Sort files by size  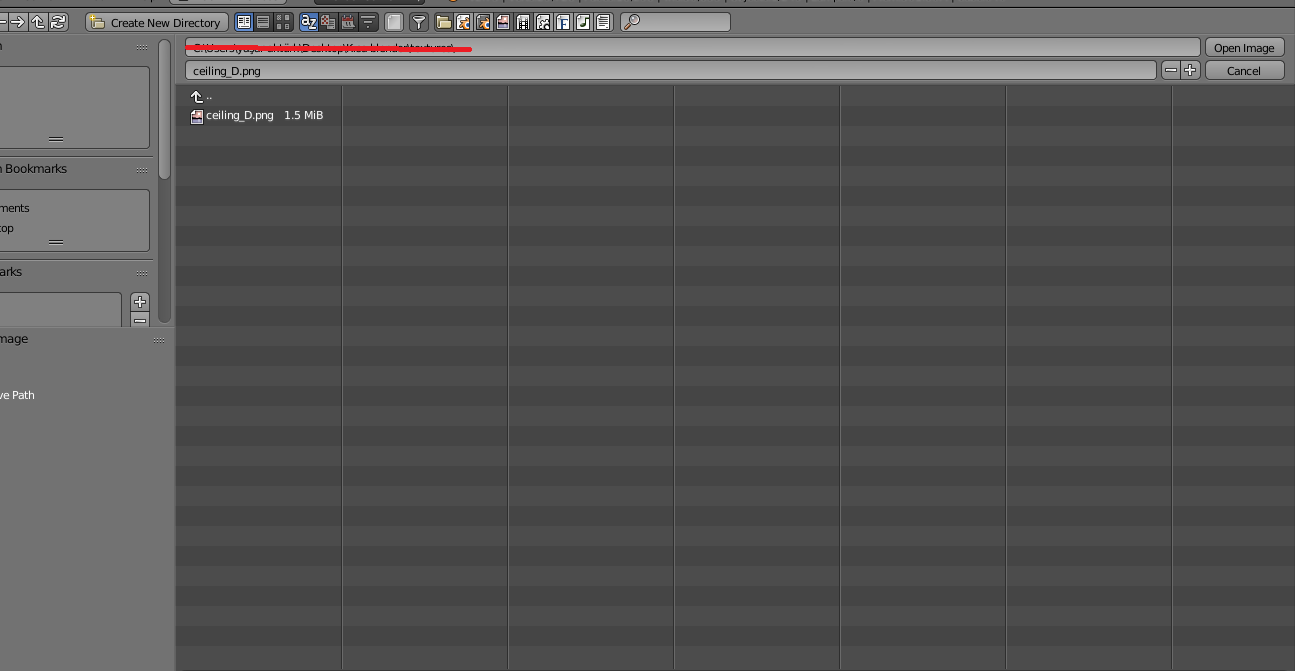(x=368, y=22)
